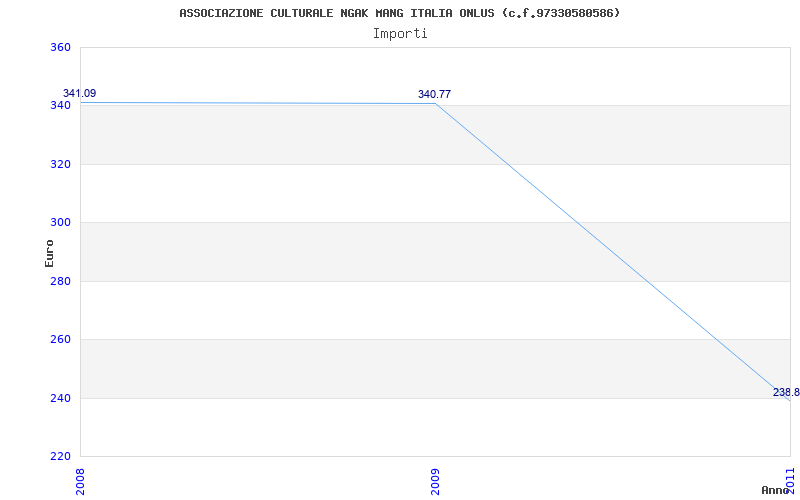Click the 341.09 data label

(x=80, y=93)
